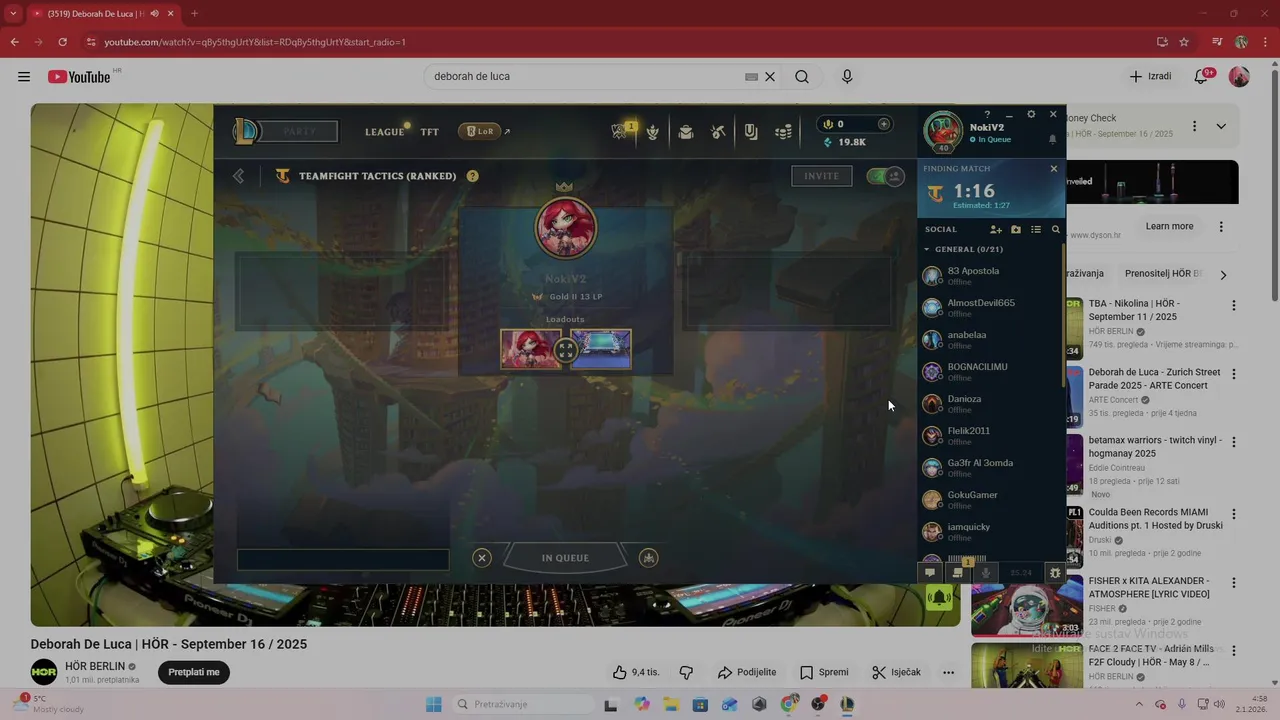Select friend Ga3fr Al 3omda
The height and width of the screenshot is (720, 1280).
click(990, 468)
